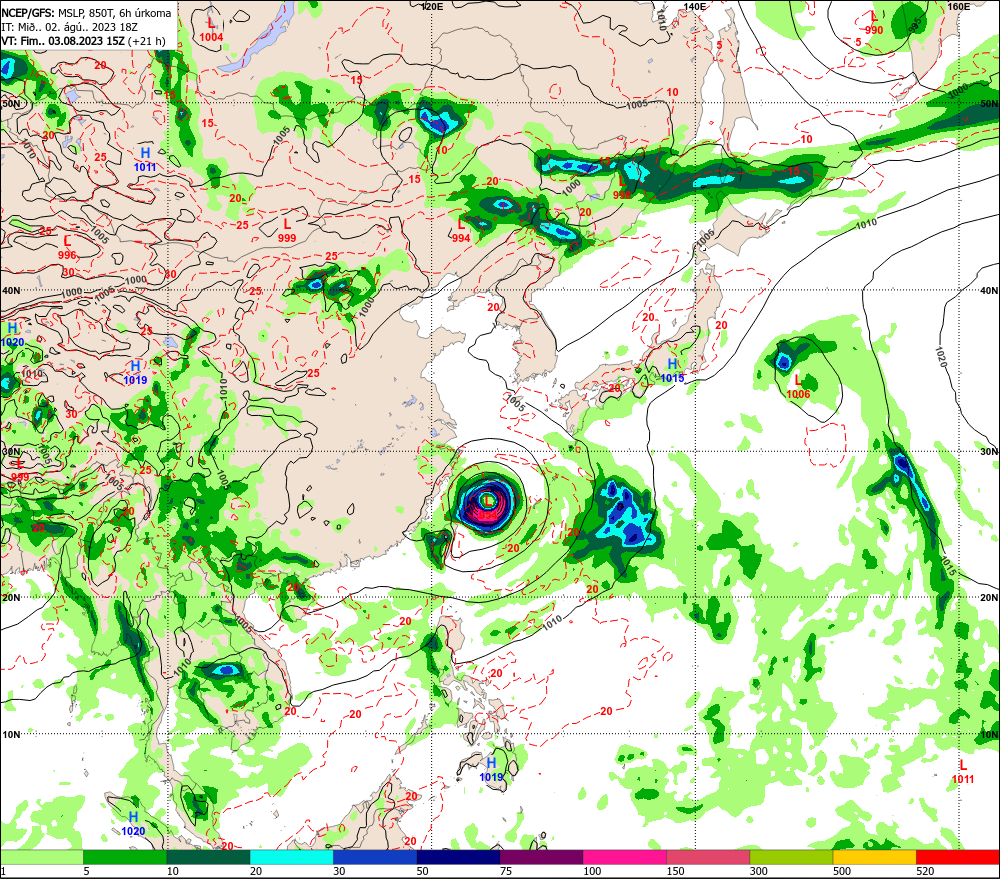The width and height of the screenshot is (1000, 879).
Task: Click the 'L 990' low label
Action: (874, 24)
